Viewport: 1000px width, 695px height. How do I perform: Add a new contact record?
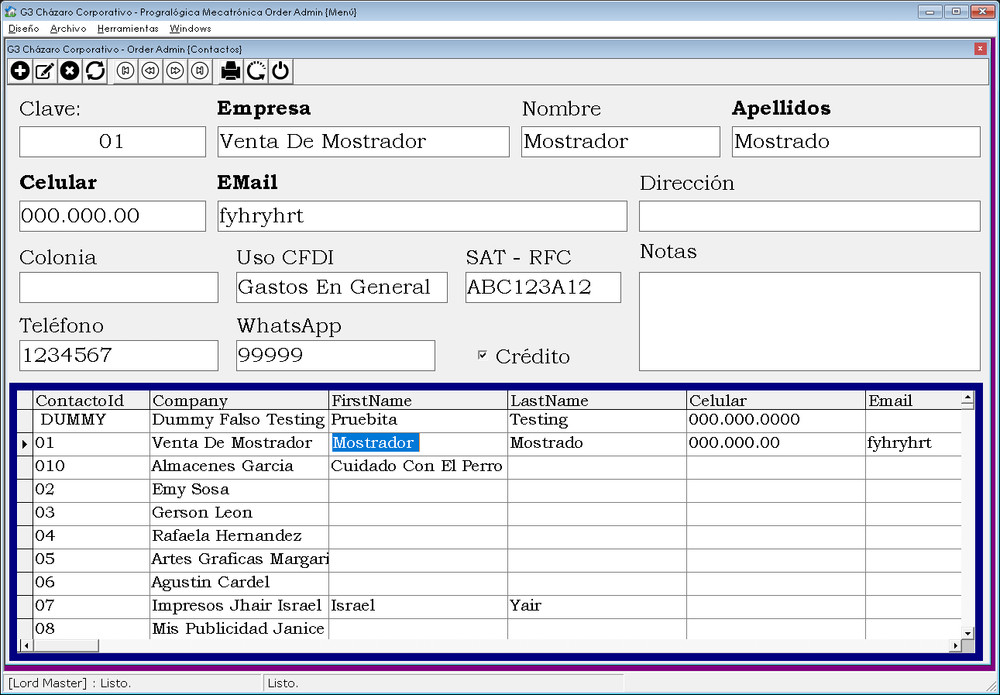pyautogui.click(x=19, y=71)
